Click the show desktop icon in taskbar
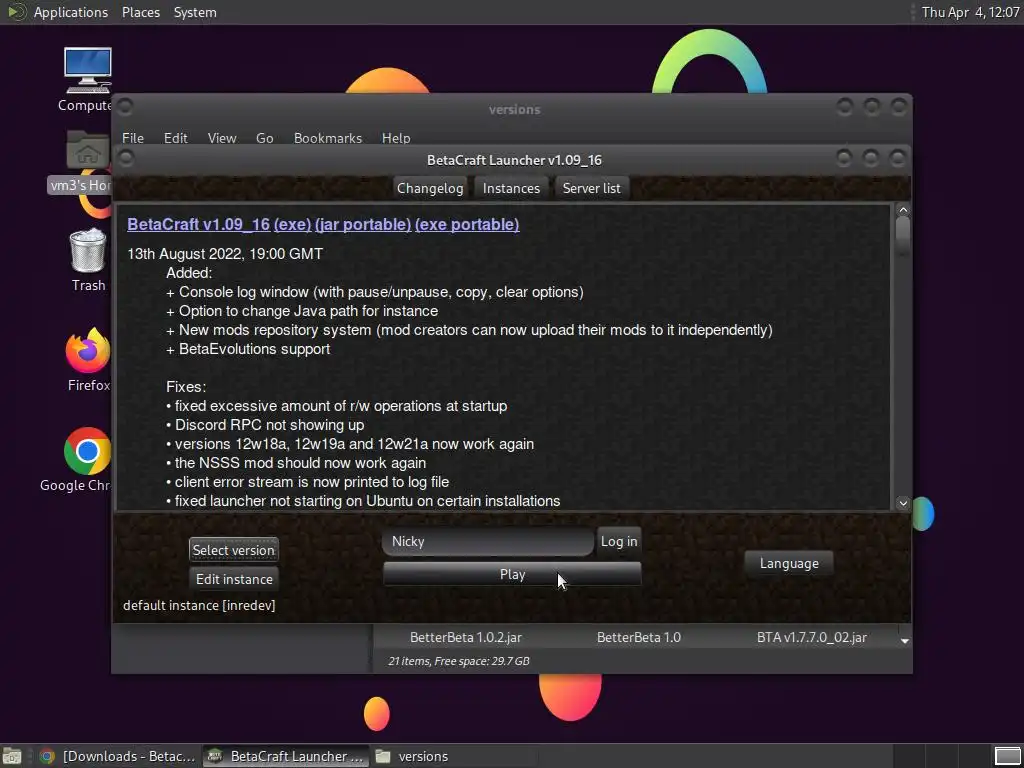This screenshot has height=768, width=1024. 12,756
